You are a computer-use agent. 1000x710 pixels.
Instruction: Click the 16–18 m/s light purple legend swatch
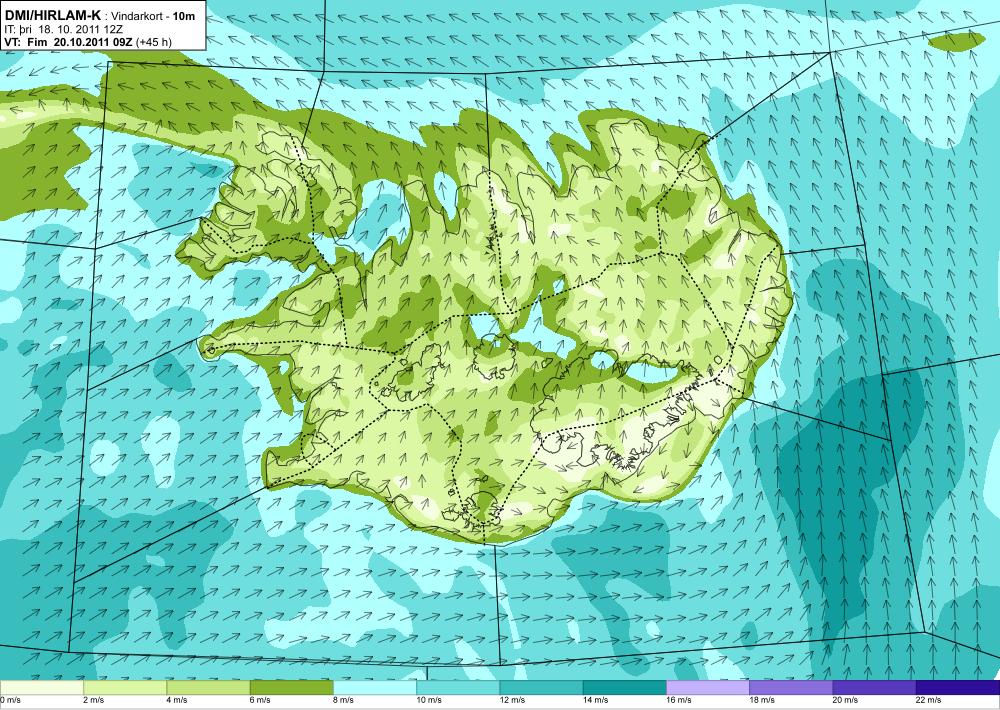708,688
